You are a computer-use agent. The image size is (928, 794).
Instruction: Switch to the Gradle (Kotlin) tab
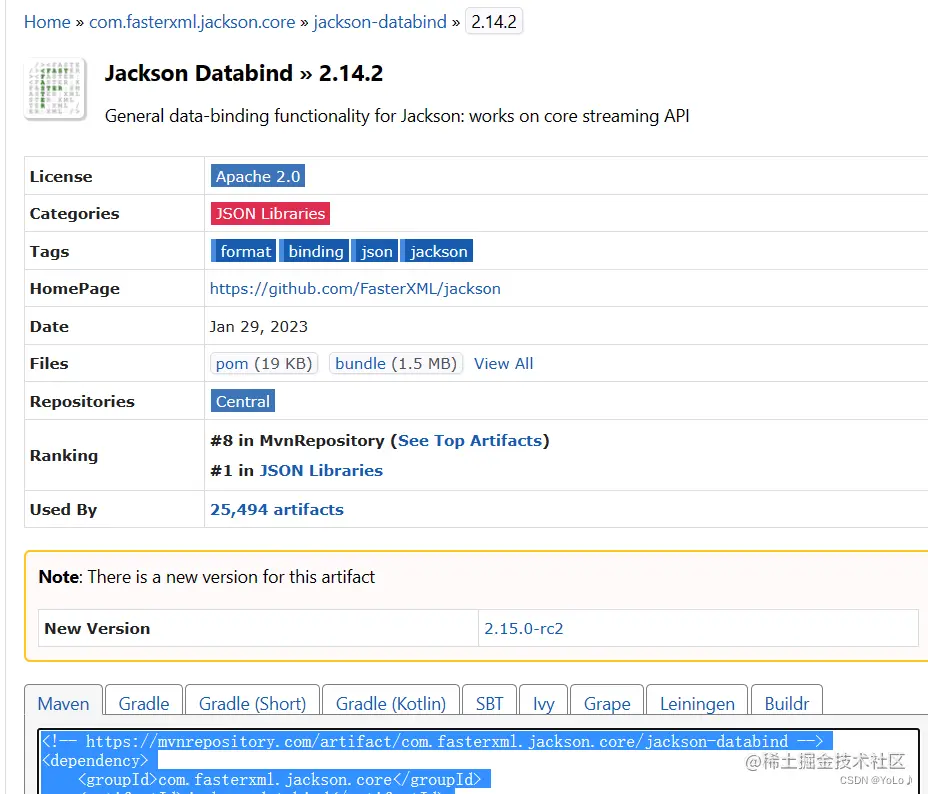coord(391,703)
